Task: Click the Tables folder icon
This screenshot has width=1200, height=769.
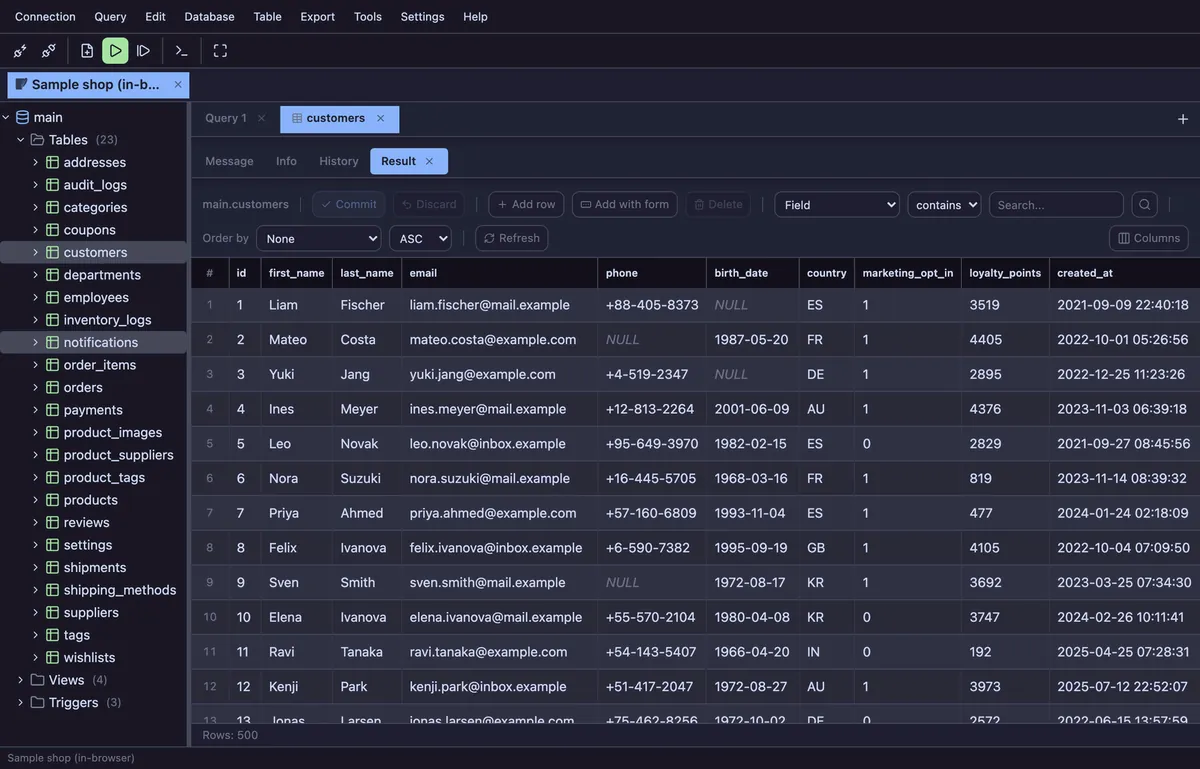Action: 37,140
